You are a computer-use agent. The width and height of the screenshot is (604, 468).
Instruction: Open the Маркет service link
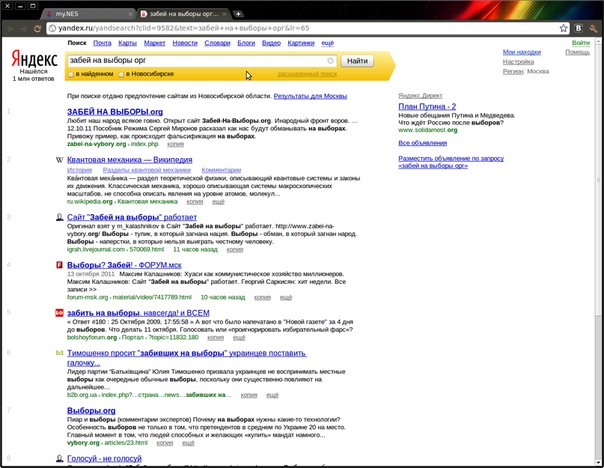pyautogui.click(x=154, y=43)
